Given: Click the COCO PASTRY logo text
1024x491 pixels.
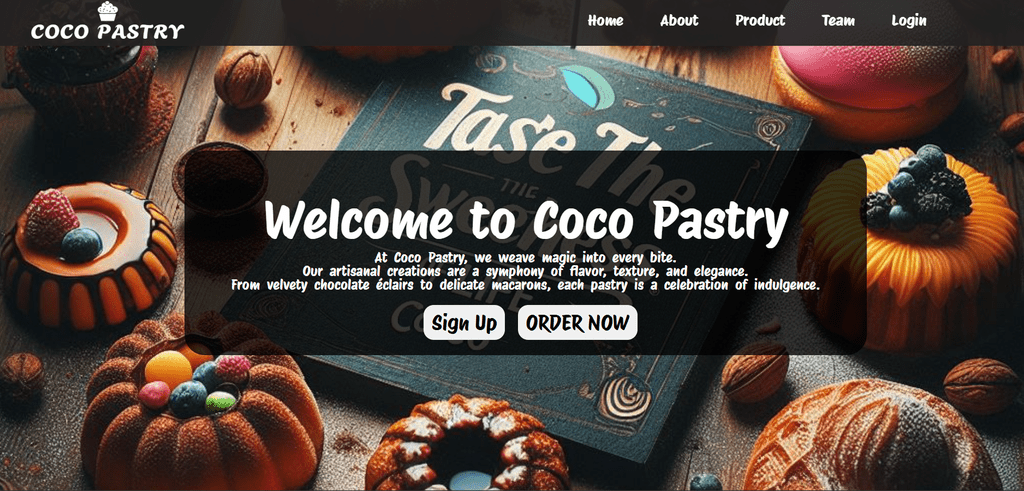Looking at the screenshot, I should coord(108,31).
